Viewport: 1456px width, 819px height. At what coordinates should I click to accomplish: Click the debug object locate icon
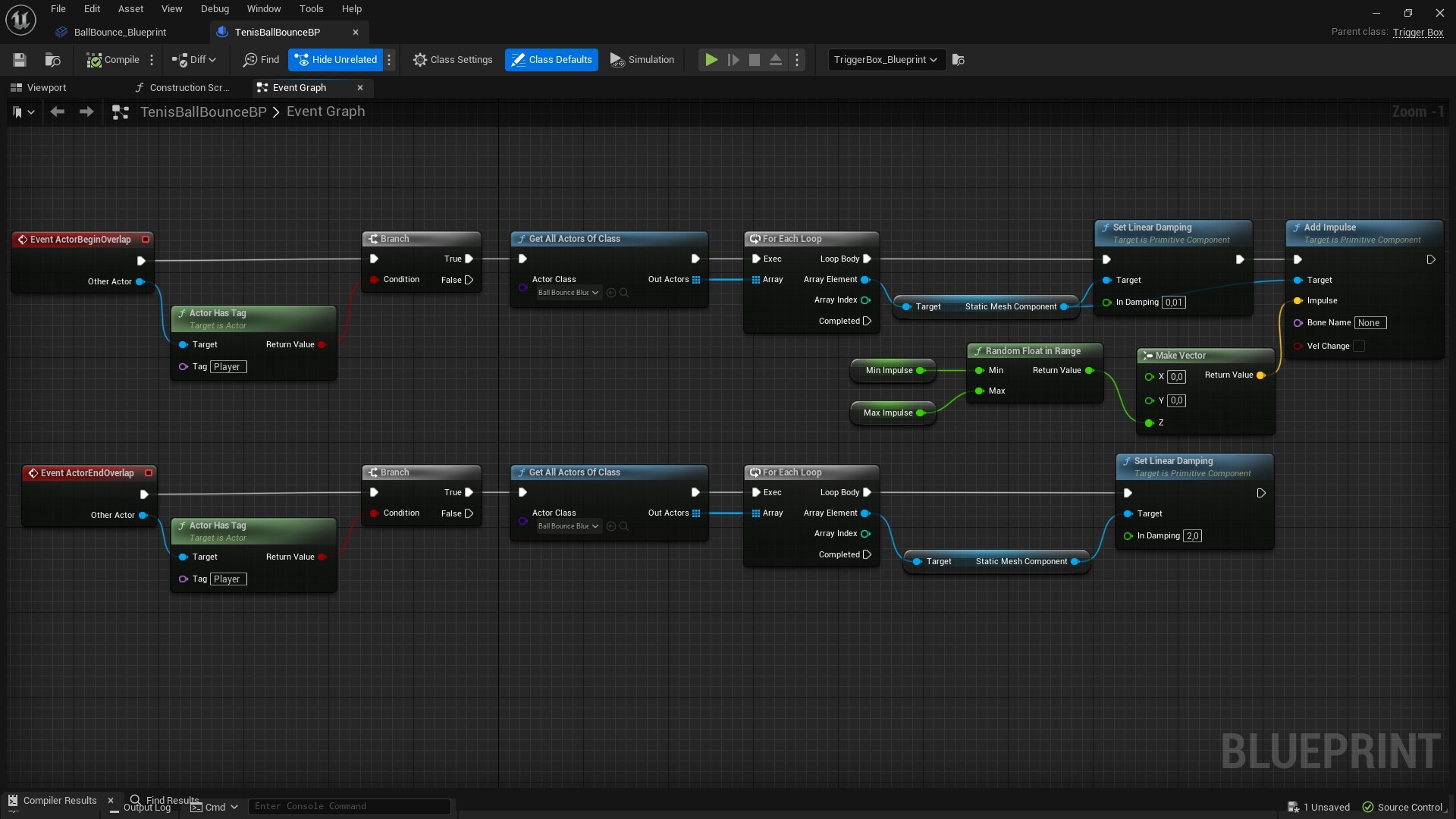point(959,60)
